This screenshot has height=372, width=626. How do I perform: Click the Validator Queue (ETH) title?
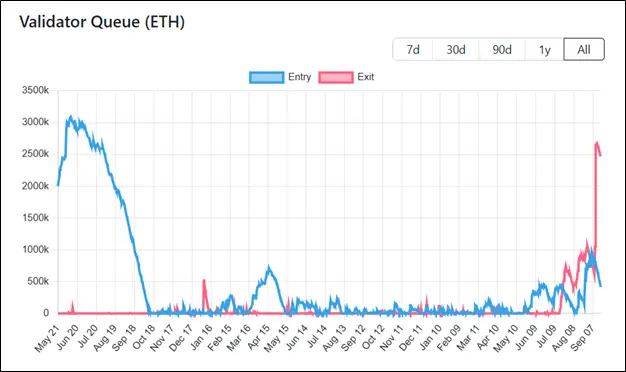click(x=102, y=22)
